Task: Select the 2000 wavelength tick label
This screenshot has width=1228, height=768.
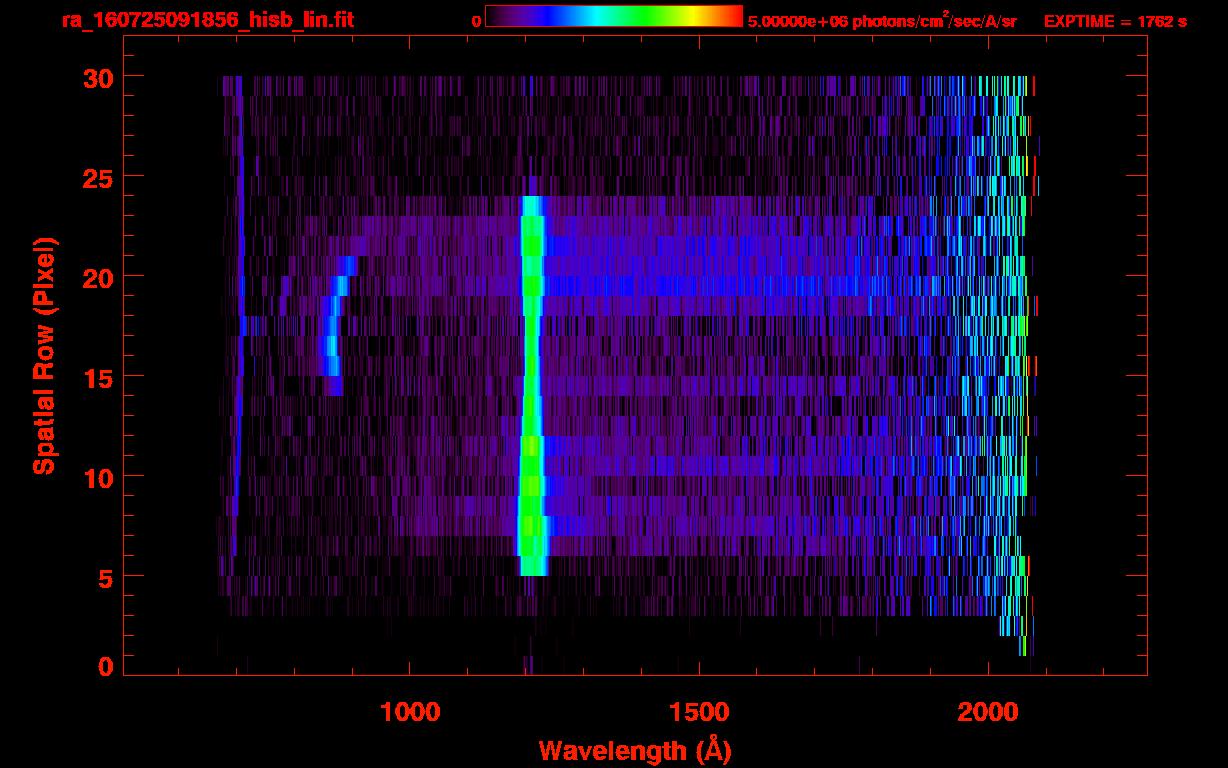Action: (x=987, y=712)
